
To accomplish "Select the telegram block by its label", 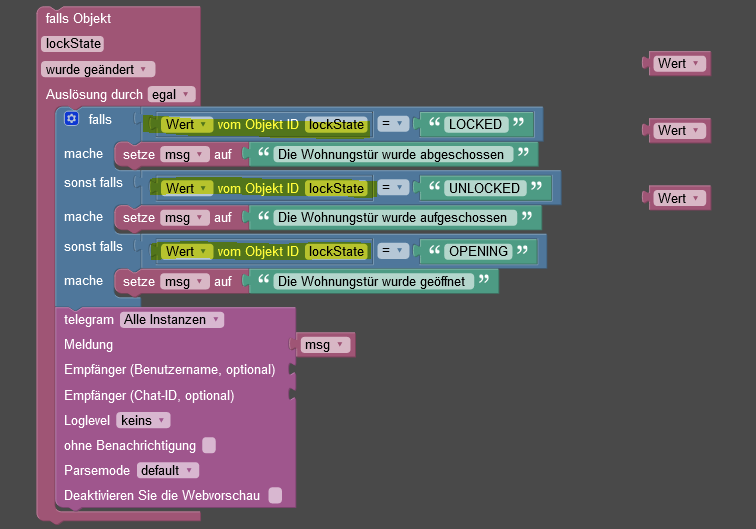I will (89, 320).
